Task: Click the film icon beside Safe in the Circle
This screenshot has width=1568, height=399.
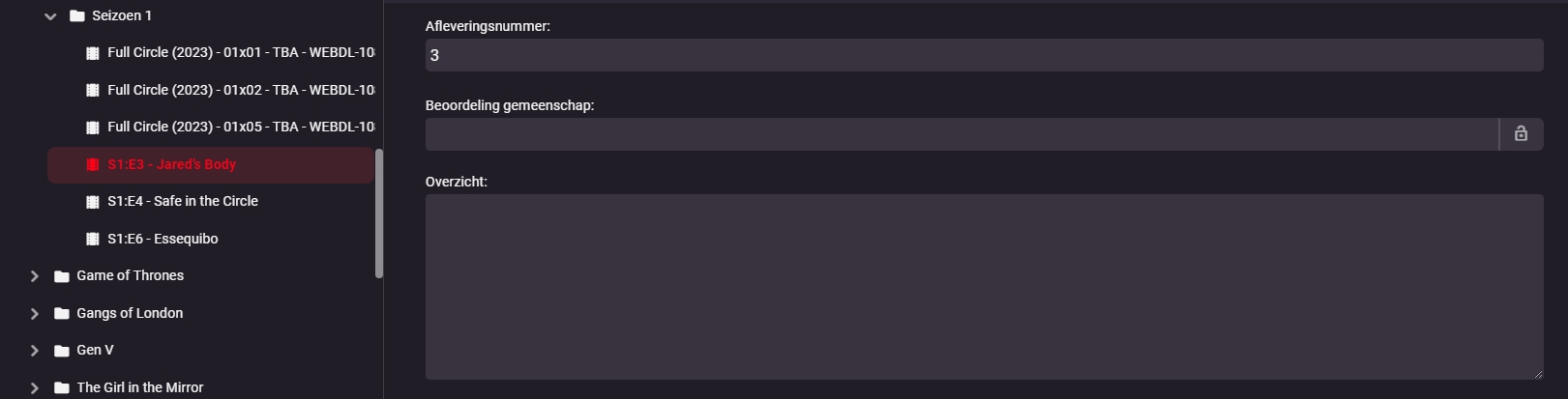Action: (x=93, y=202)
